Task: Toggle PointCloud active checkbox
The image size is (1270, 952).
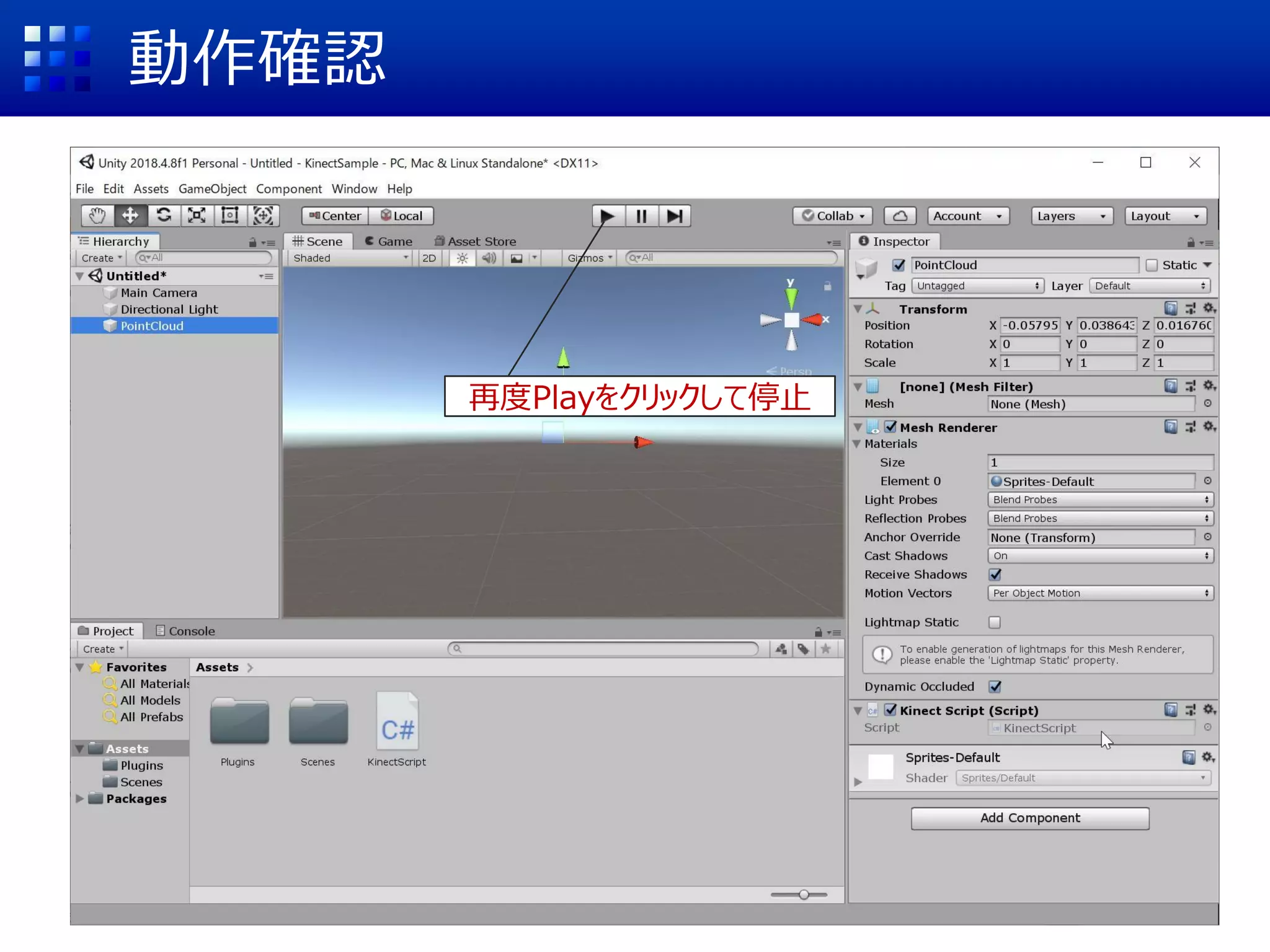Action: (x=899, y=265)
